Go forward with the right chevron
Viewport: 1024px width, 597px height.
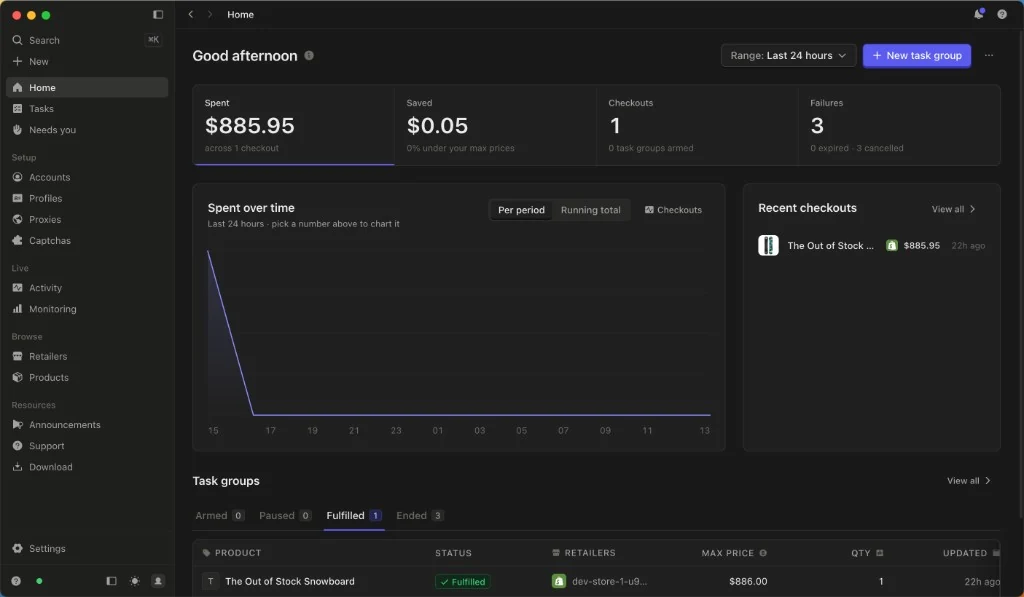click(210, 14)
